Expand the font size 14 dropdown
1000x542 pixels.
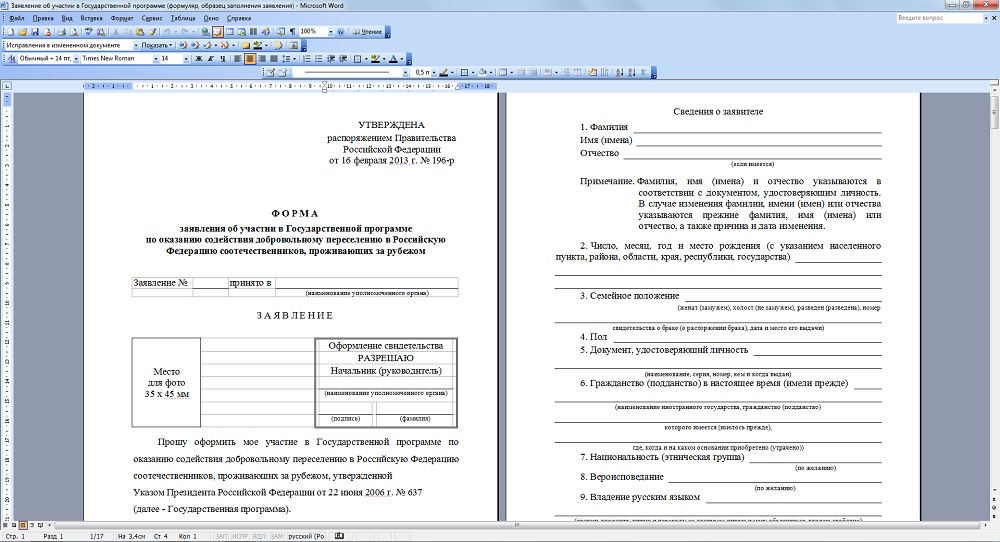[x=185, y=59]
